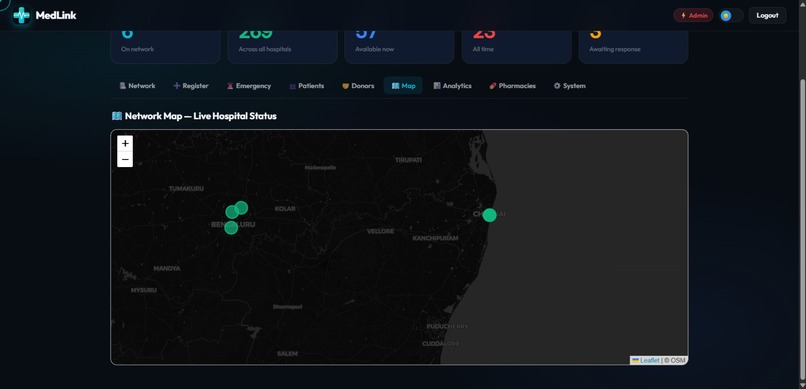The height and width of the screenshot is (389, 806).
Task: Click the lightning bolt in the Admin badge
Action: 683,15
